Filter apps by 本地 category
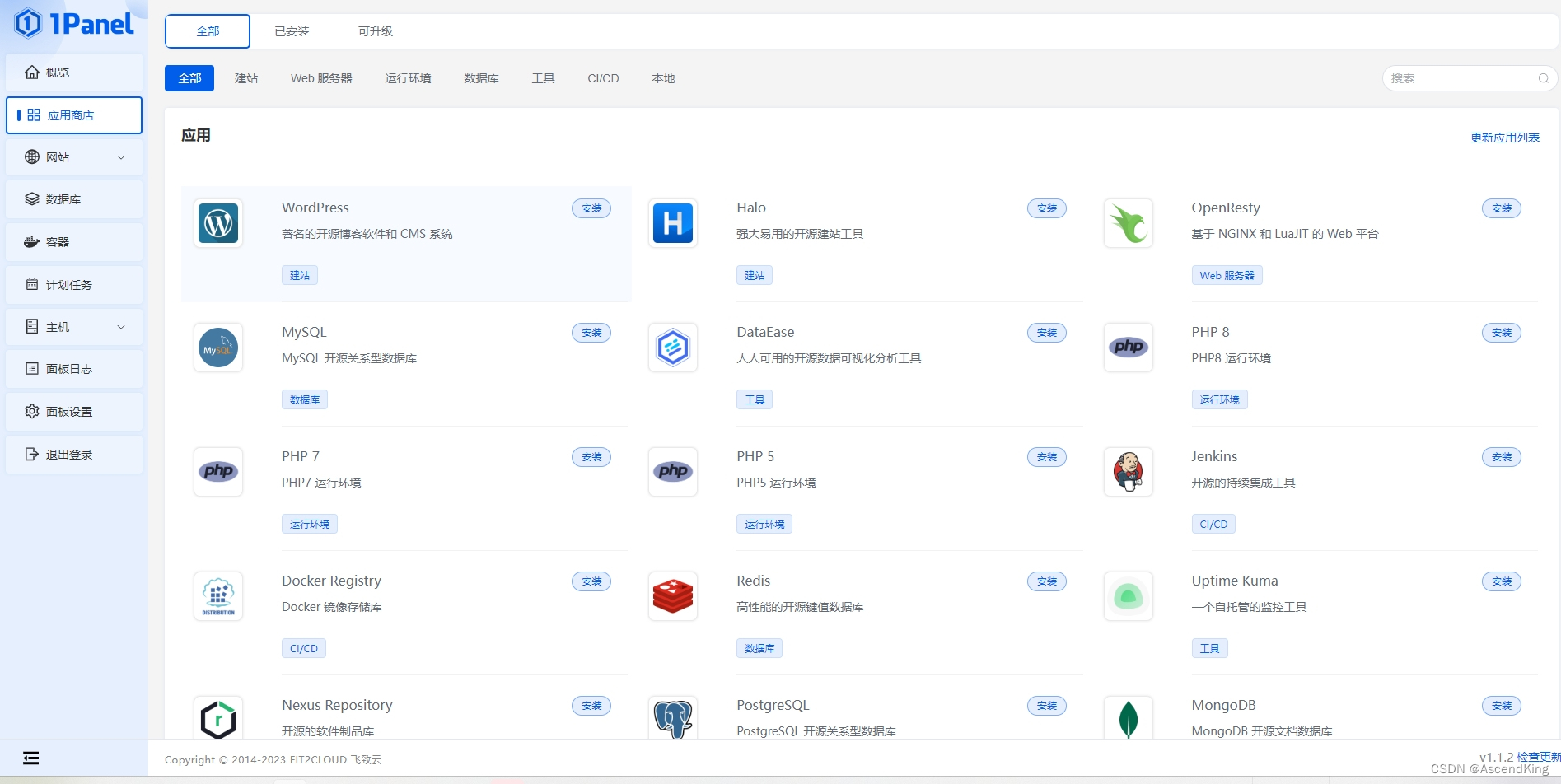Screen dimensions: 1561x784 [x=663, y=78]
